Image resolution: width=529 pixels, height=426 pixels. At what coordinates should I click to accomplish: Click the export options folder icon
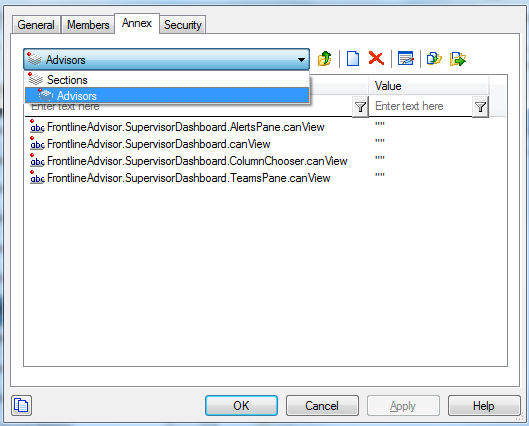(x=458, y=59)
